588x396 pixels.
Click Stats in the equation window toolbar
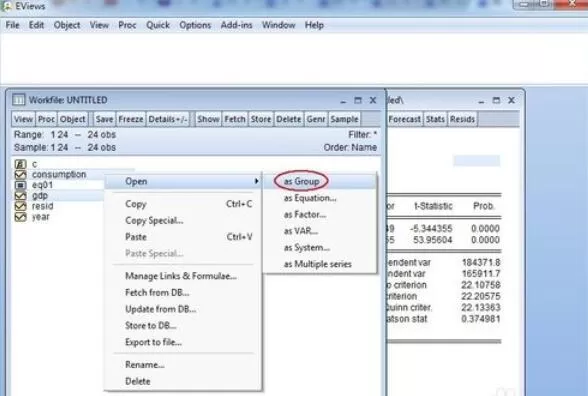435,119
